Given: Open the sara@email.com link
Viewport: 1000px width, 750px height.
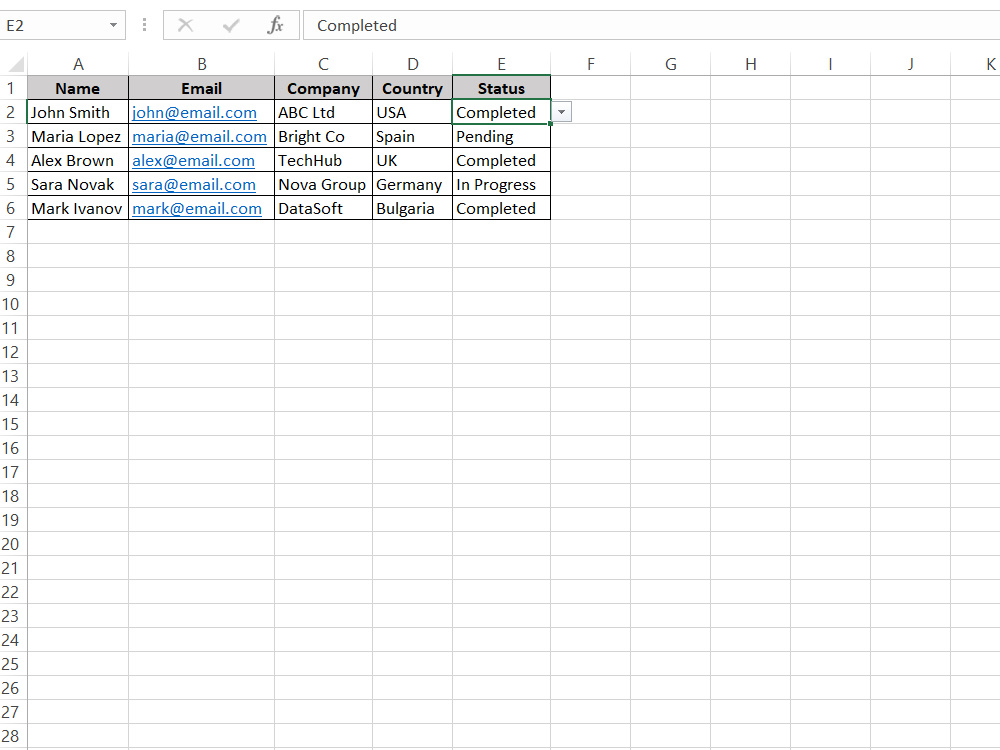Looking at the screenshot, I should [194, 185].
